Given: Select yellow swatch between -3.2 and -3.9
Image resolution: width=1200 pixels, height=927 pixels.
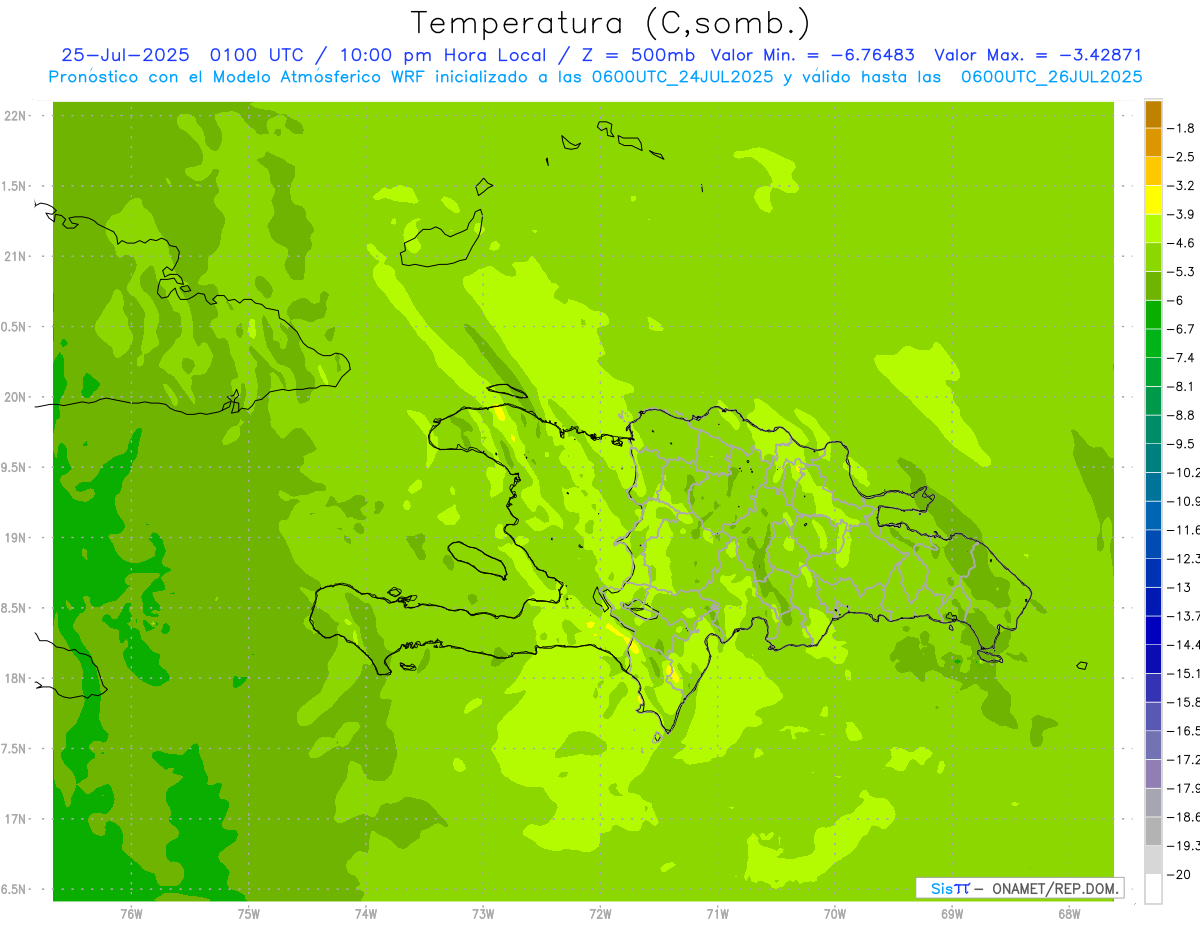Looking at the screenshot, I should (1154, 200).
